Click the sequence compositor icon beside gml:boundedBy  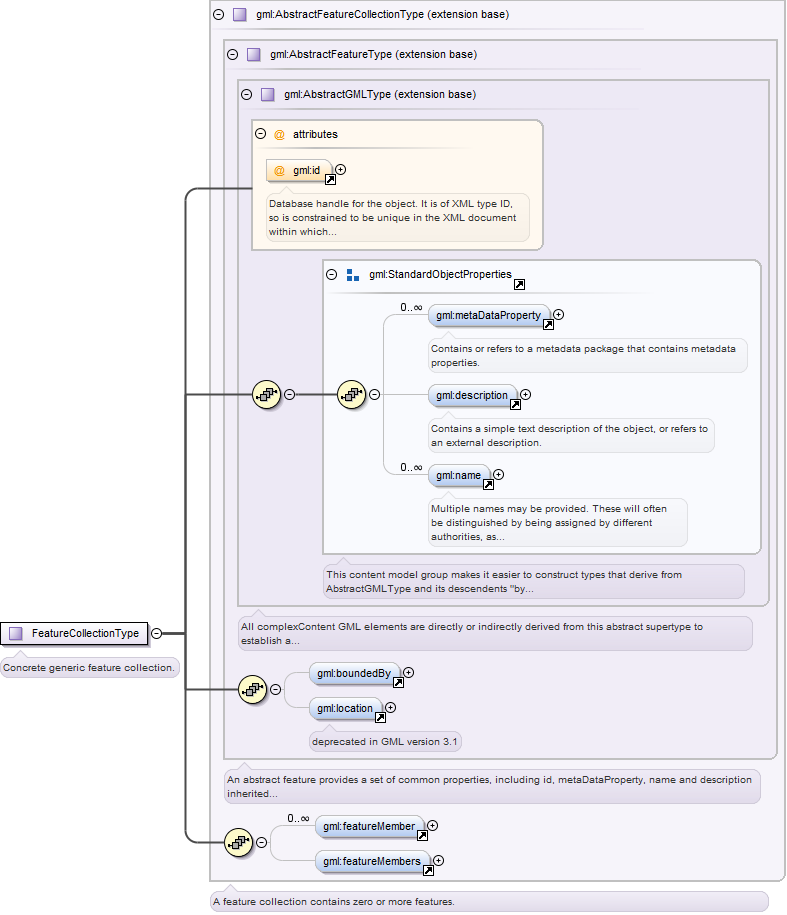click(x=253, y=690)
